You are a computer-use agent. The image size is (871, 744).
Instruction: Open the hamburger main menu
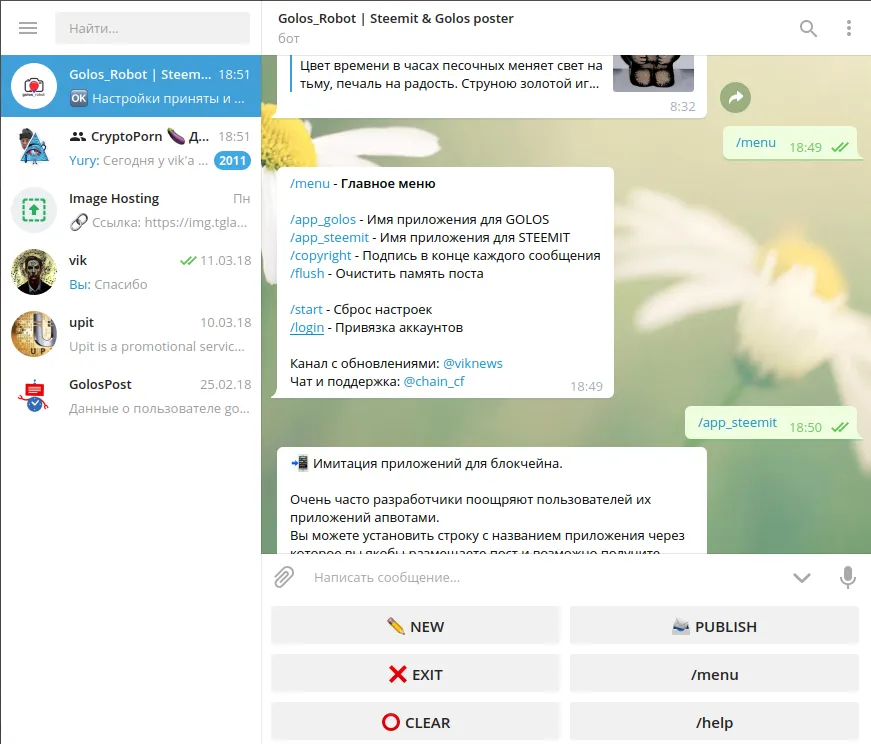click(28, 28)
